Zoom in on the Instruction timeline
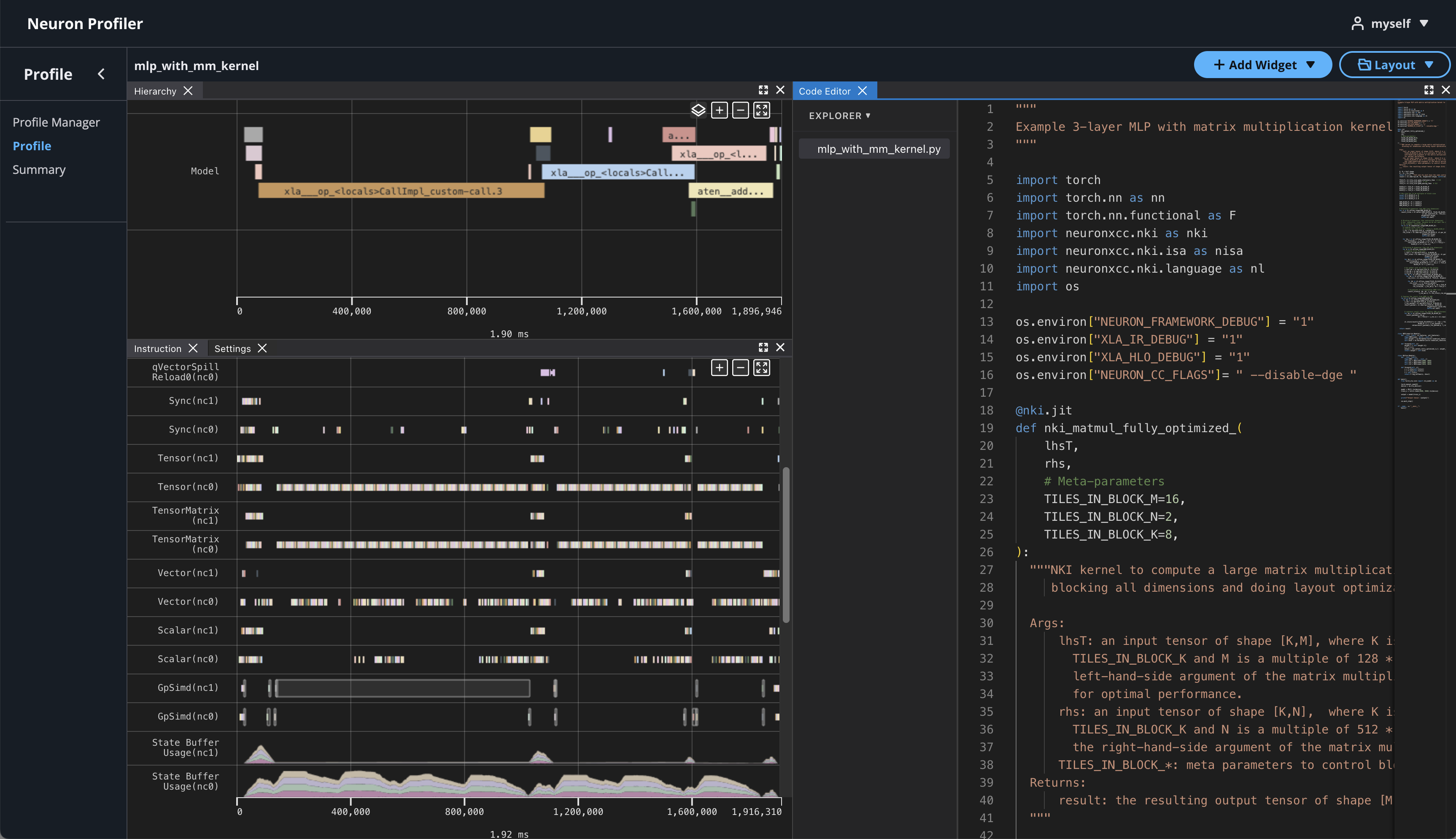The height and width of the screenshot is (839, 1456). (719, 368)
